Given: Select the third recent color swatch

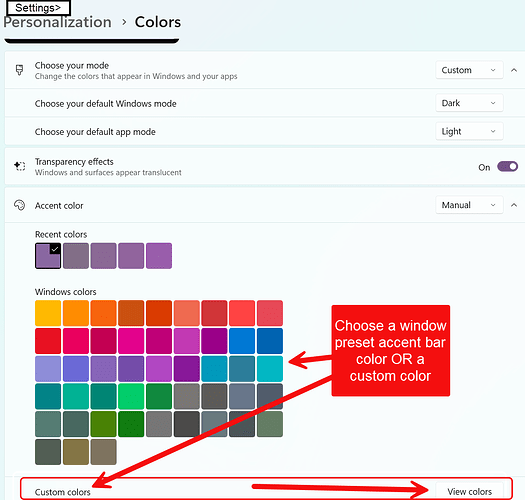Looking at the screenshot, I should (x=103, y=256).
